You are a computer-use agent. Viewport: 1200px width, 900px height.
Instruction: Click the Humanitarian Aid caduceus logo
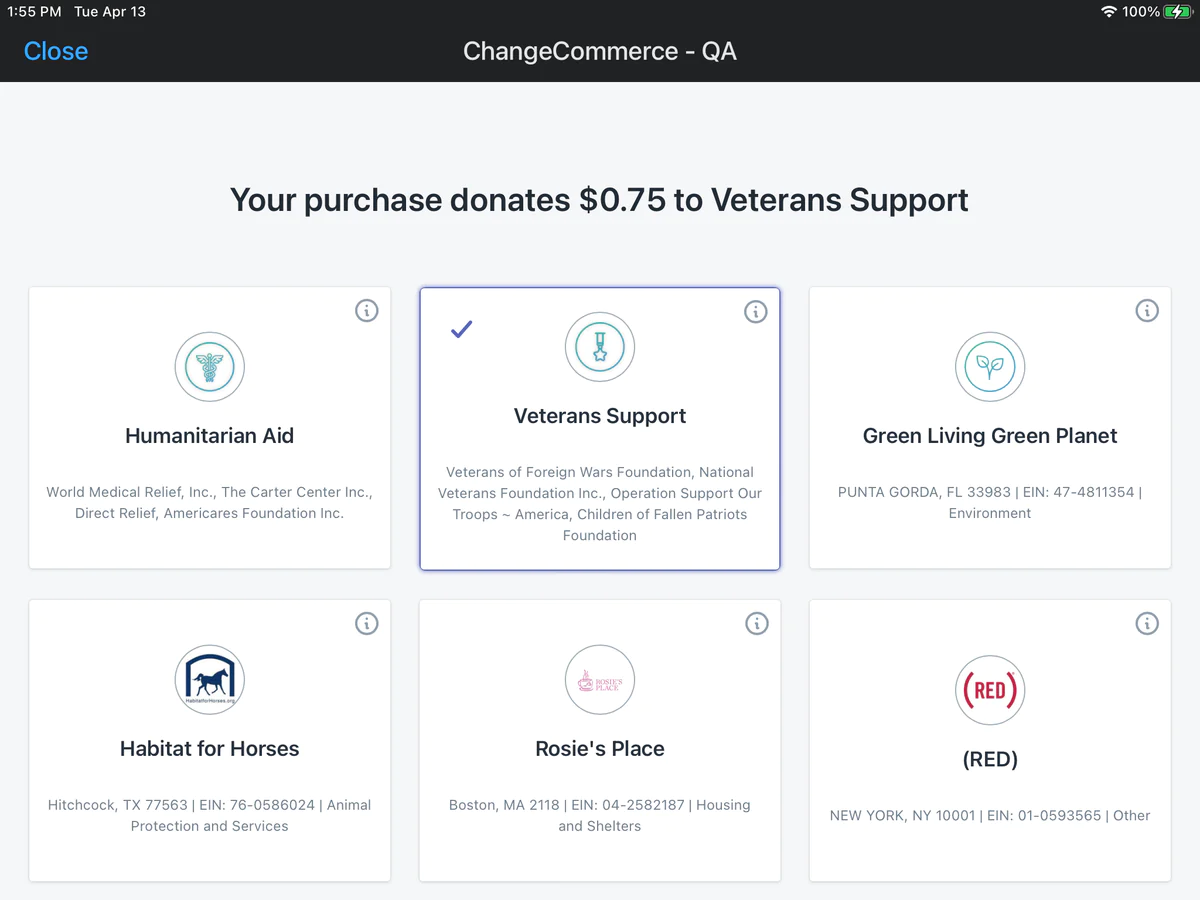[x=210, y=367]
